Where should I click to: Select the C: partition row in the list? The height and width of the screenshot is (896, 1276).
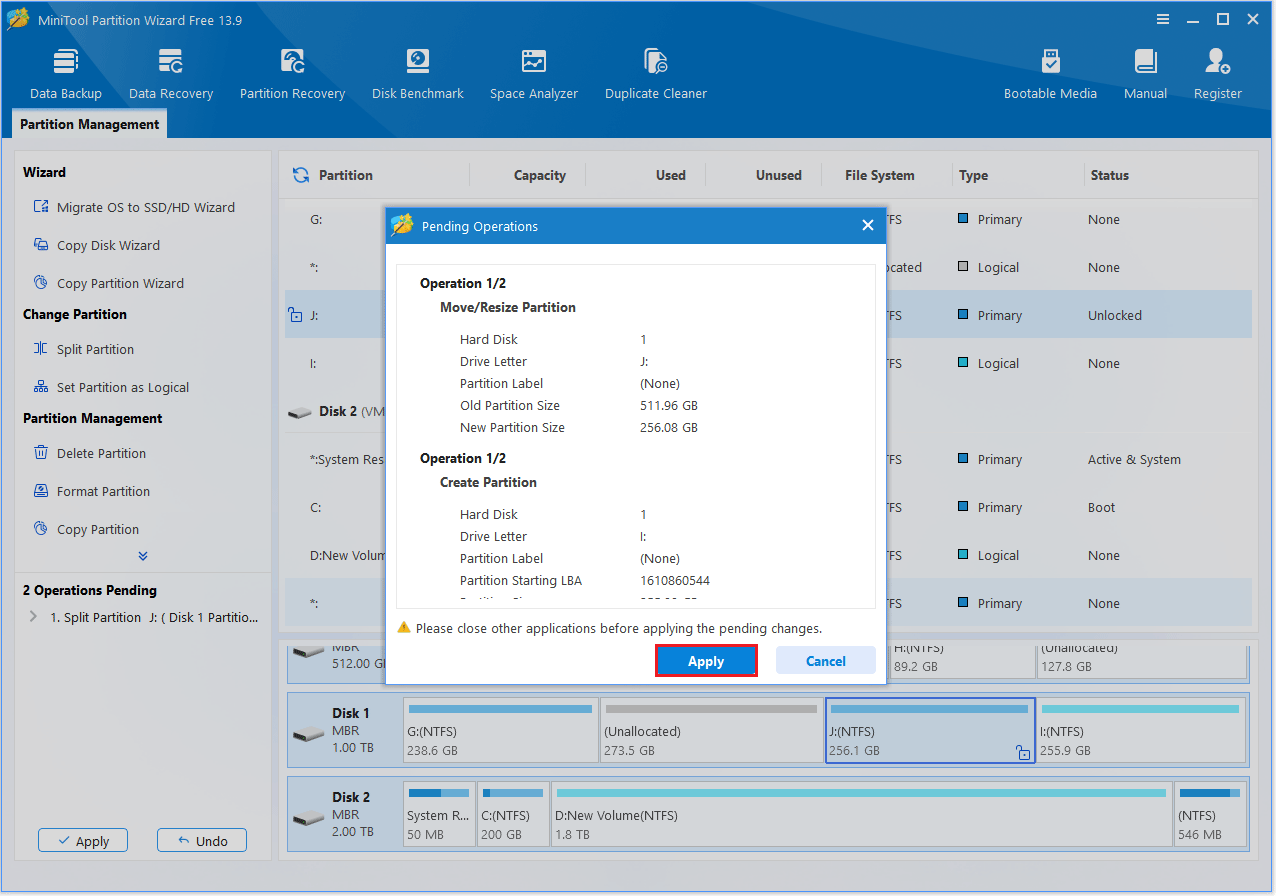point(768,507)
